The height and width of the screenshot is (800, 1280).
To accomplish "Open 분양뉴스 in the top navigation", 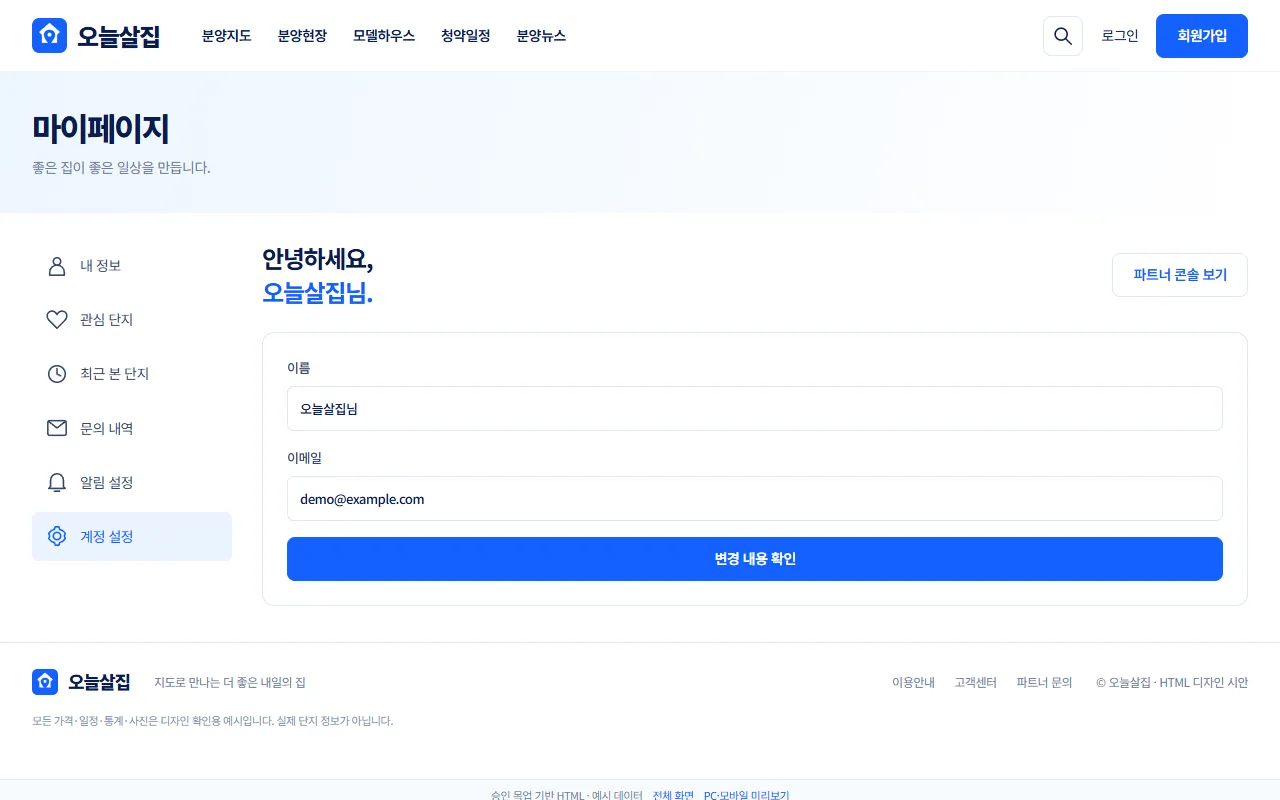I will tap(541, 36).
